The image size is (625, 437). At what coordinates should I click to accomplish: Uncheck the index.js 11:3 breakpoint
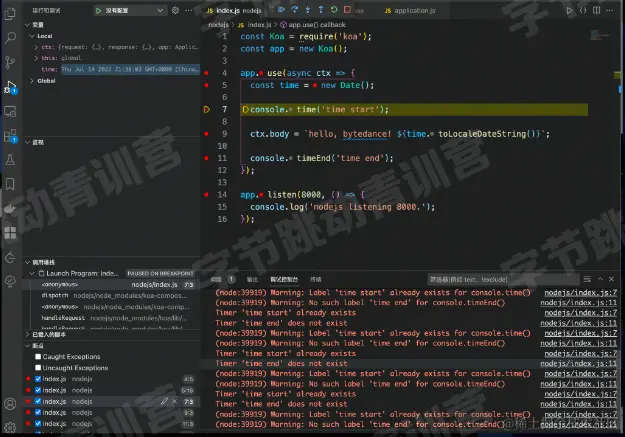click(38, 423)
